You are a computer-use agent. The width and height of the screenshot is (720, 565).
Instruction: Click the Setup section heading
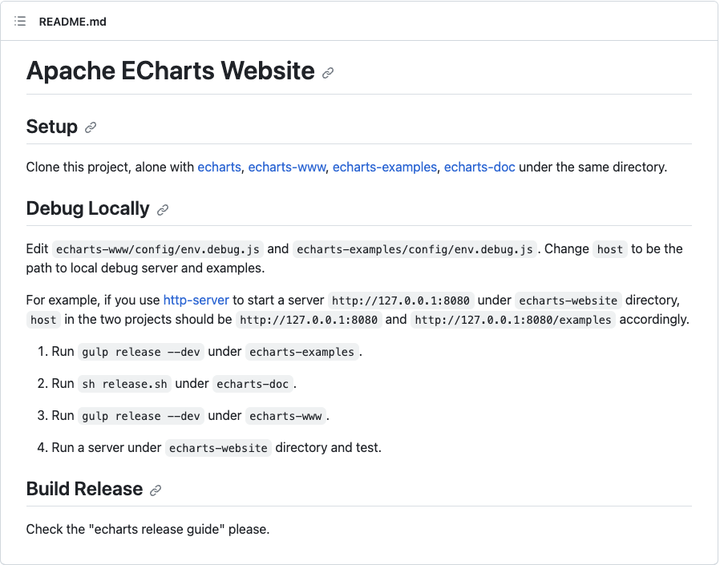(x=52, y=127)
